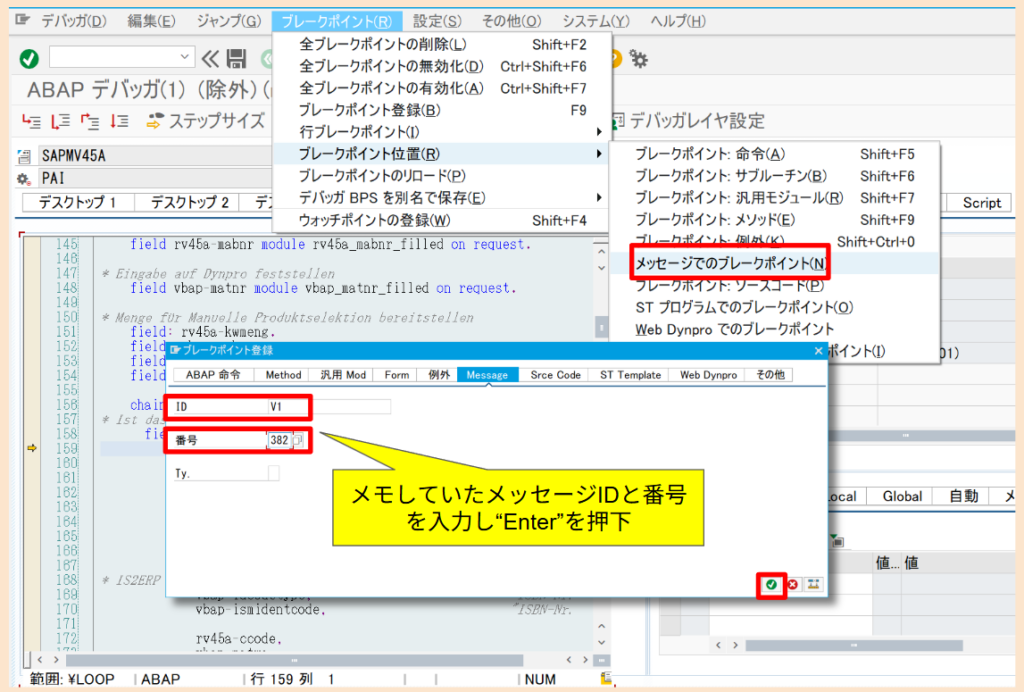Select the Form dialog tab
The height and width of the screenshot is (692, 1024).
click(396, 375)
